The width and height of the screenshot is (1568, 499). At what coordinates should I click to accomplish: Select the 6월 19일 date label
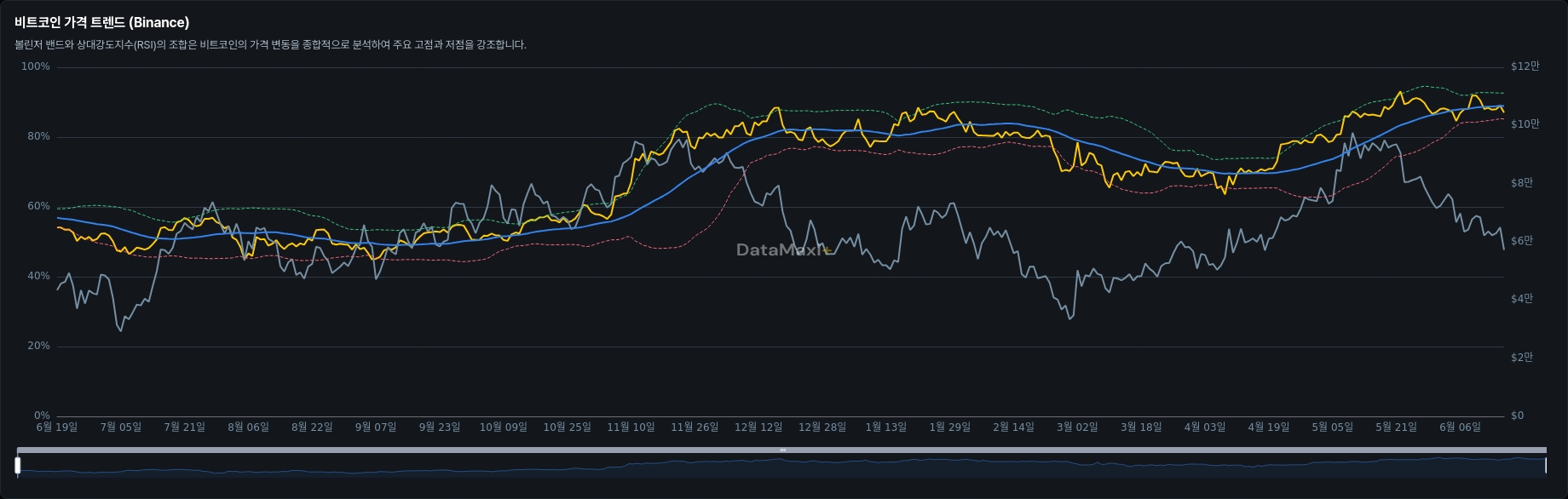point(56,427)
